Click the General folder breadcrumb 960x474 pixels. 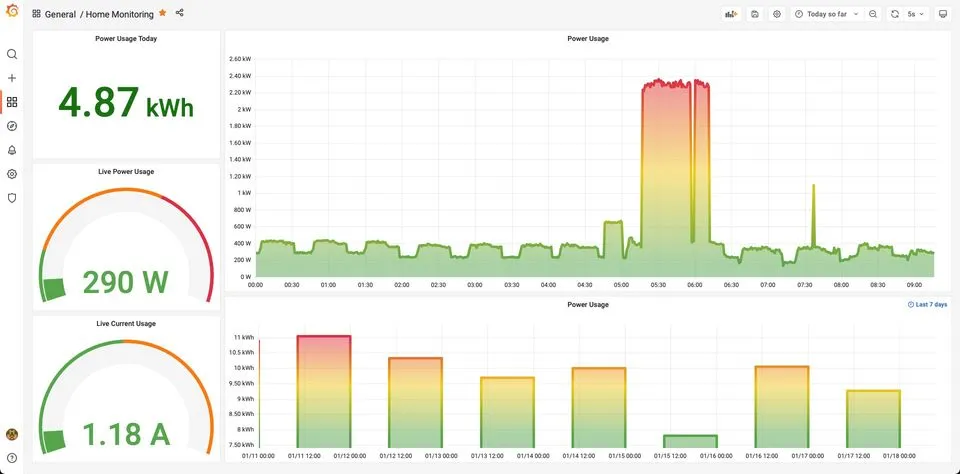(x=60, y=15)
